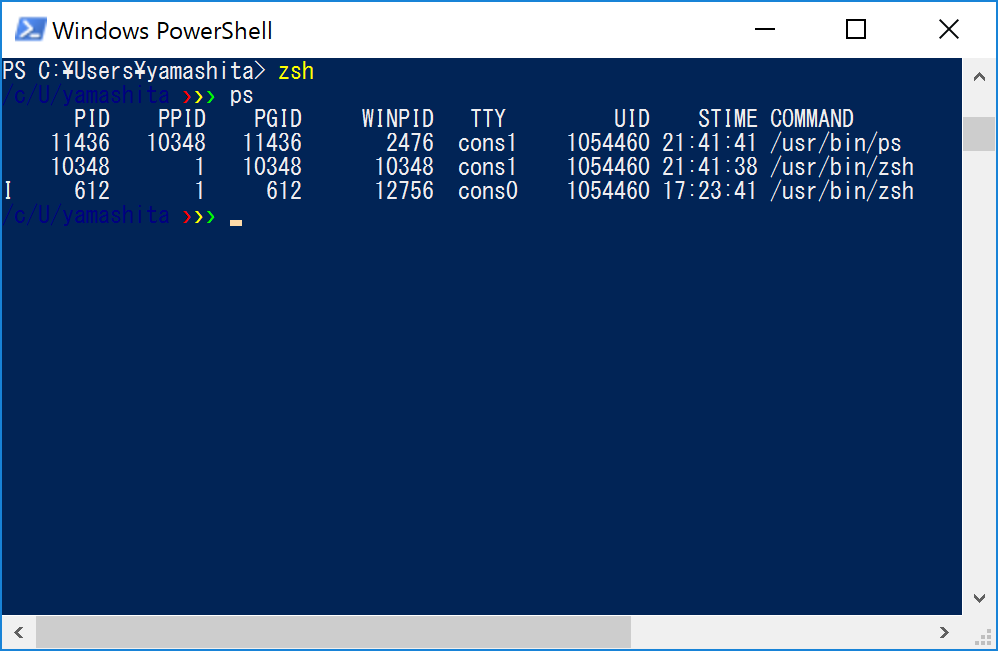Viewport: 998px width, 651px height.
Task: Click the horizontal scrollbar thumb
Action: click(334, 632)
